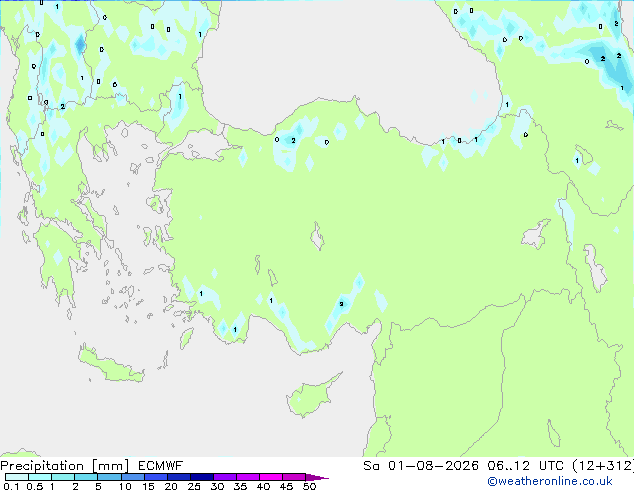Viewport: 634px width, 490px height.
Task: Click the 0.5–1 mm legend swatch
Action: pos(40,477)
